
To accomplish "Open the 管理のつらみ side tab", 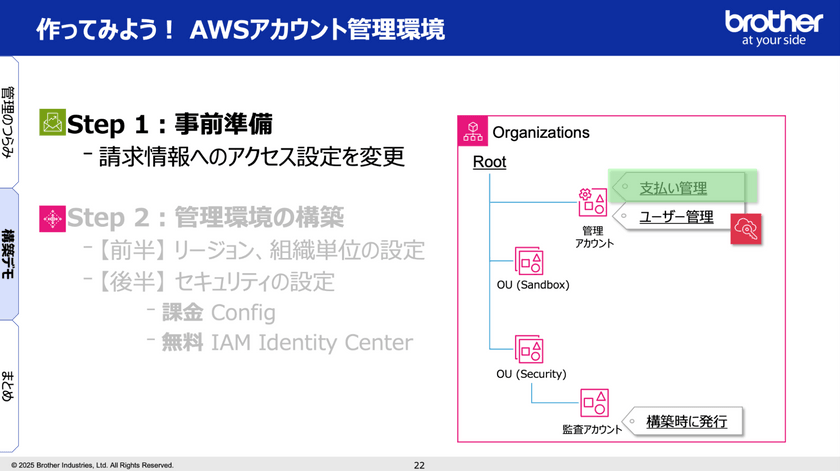I will tap(9, 120).
